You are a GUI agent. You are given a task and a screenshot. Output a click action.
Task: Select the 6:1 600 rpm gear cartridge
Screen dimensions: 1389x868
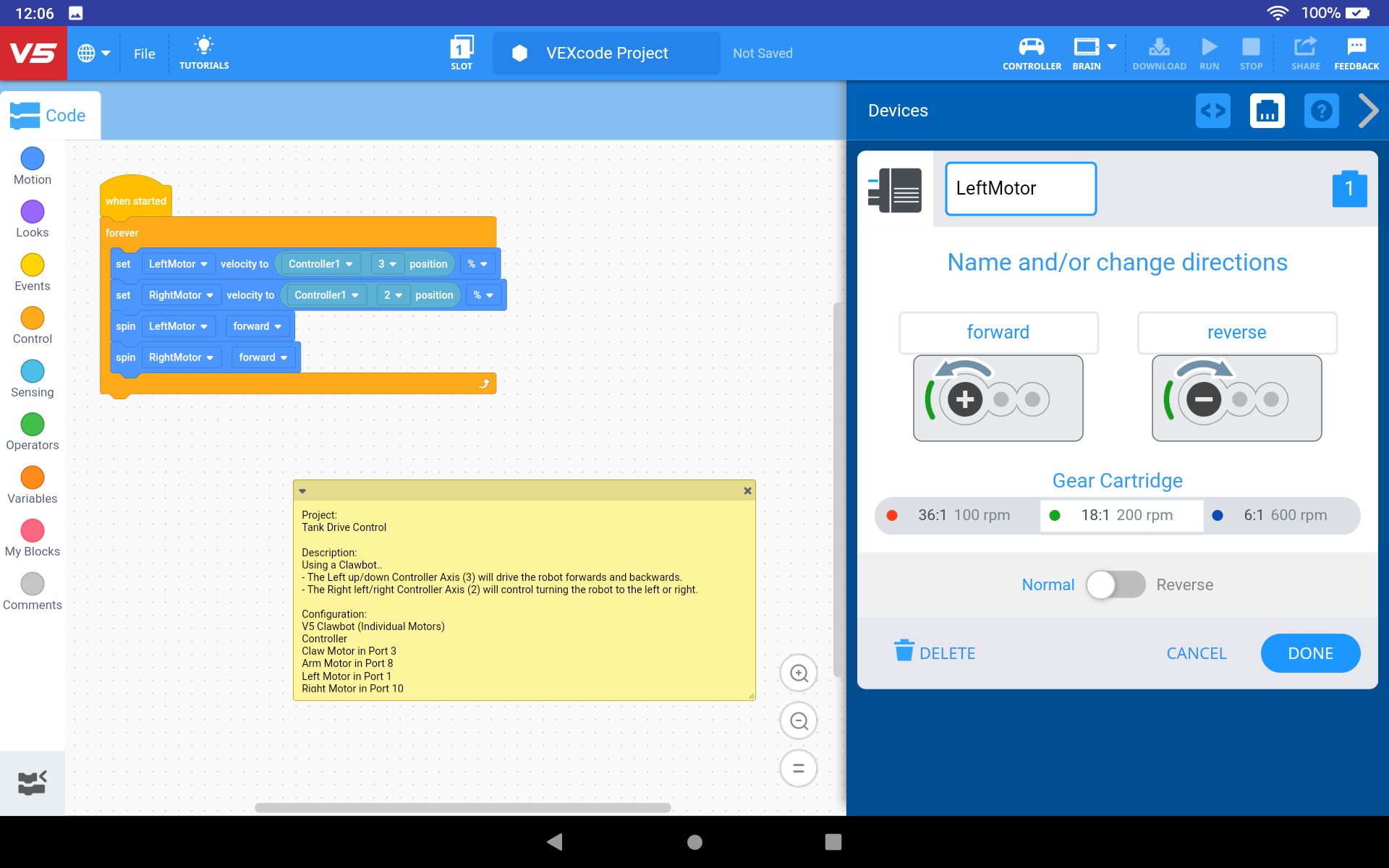pos(1280,515)
